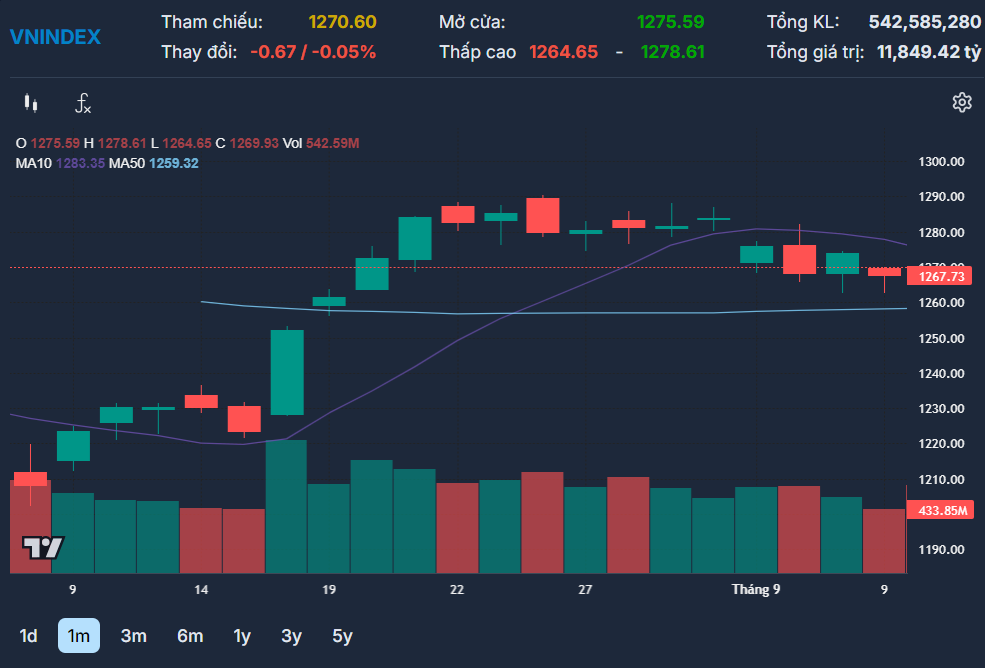Open the candlestick chart type selector
Image resolution: width=985 pixels, height=668 pixels.
click(31, 103)
